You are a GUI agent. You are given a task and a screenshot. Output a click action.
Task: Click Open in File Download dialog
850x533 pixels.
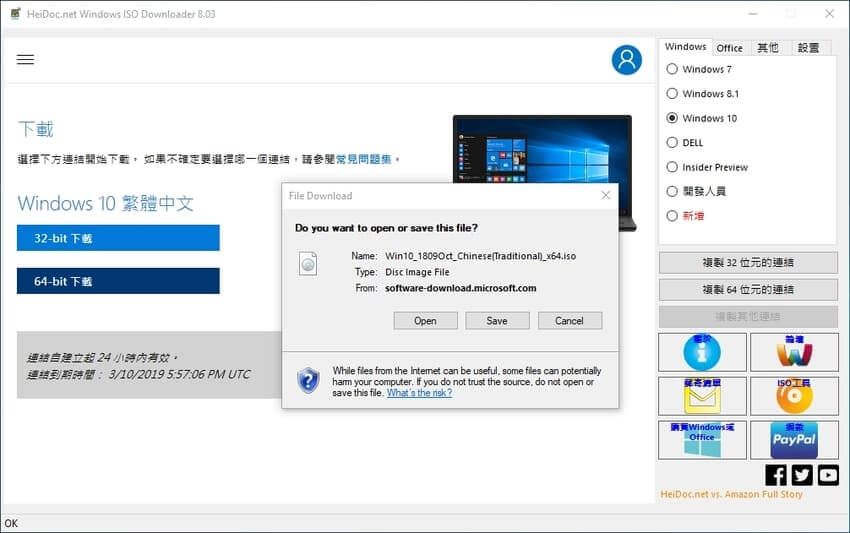pos(426,320)
